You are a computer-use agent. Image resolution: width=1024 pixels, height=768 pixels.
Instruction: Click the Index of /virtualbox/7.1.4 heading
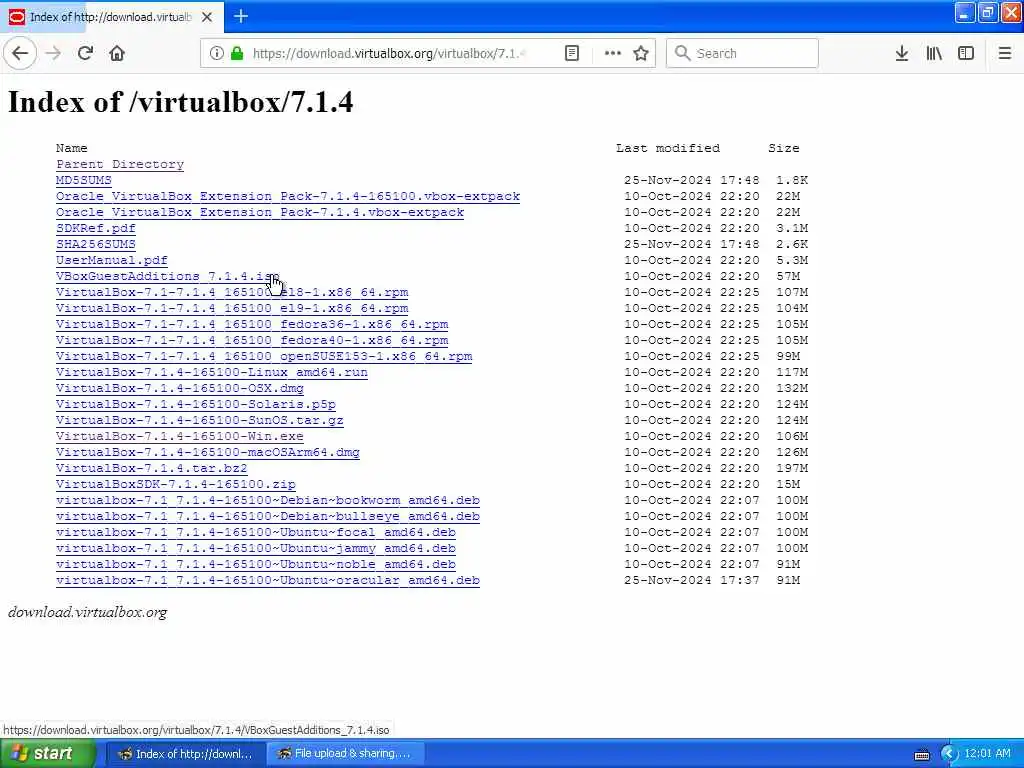coord(180,102)
